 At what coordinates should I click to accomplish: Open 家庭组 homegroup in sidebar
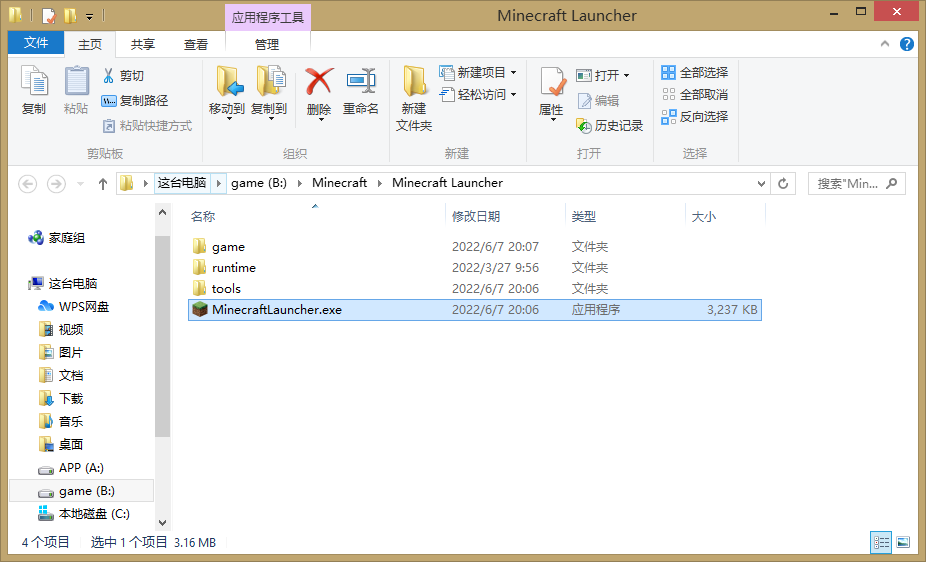pyautogui.click(x=57, y=238)
